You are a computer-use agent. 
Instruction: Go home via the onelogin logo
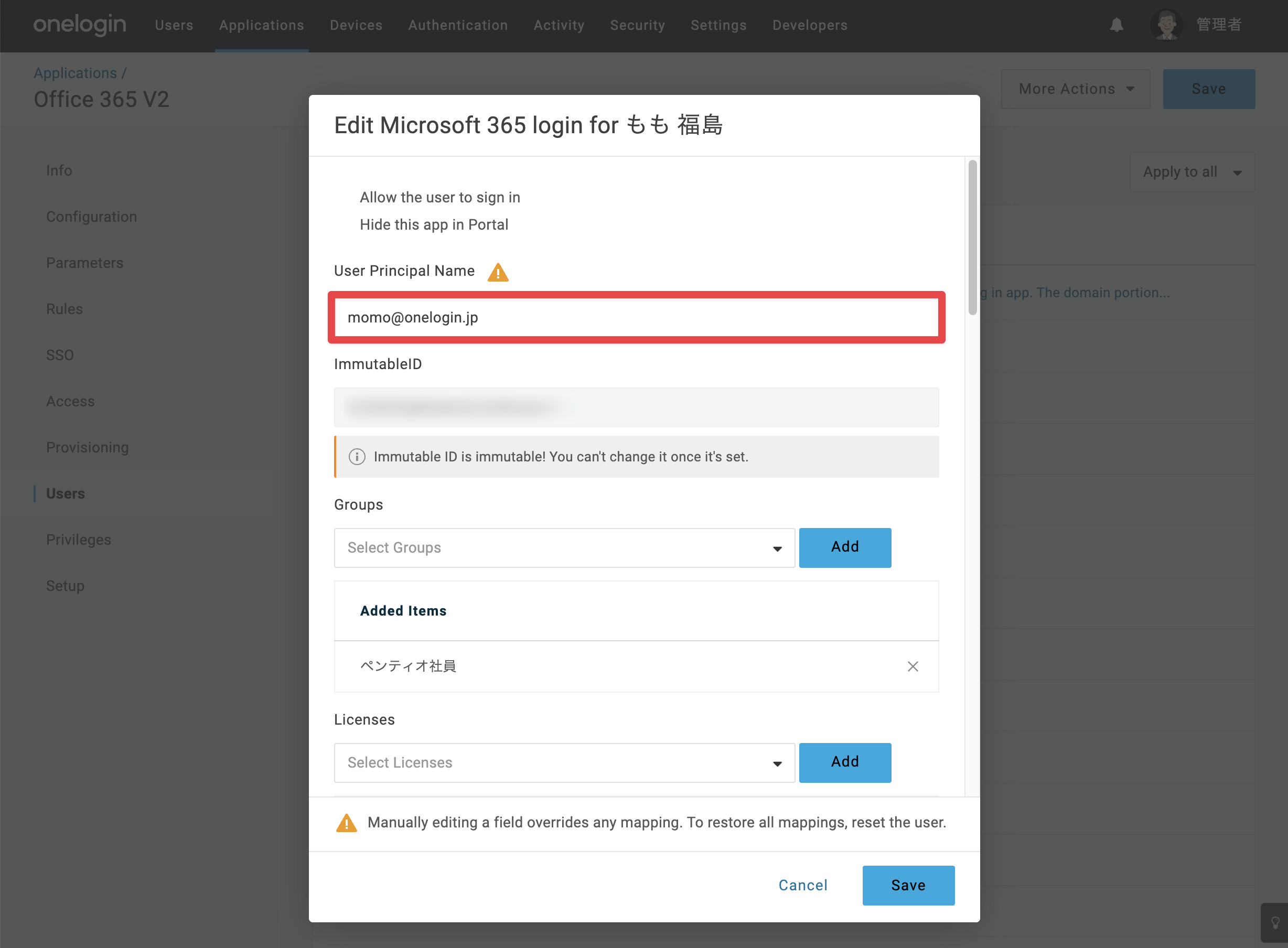(x=80, y=25)
